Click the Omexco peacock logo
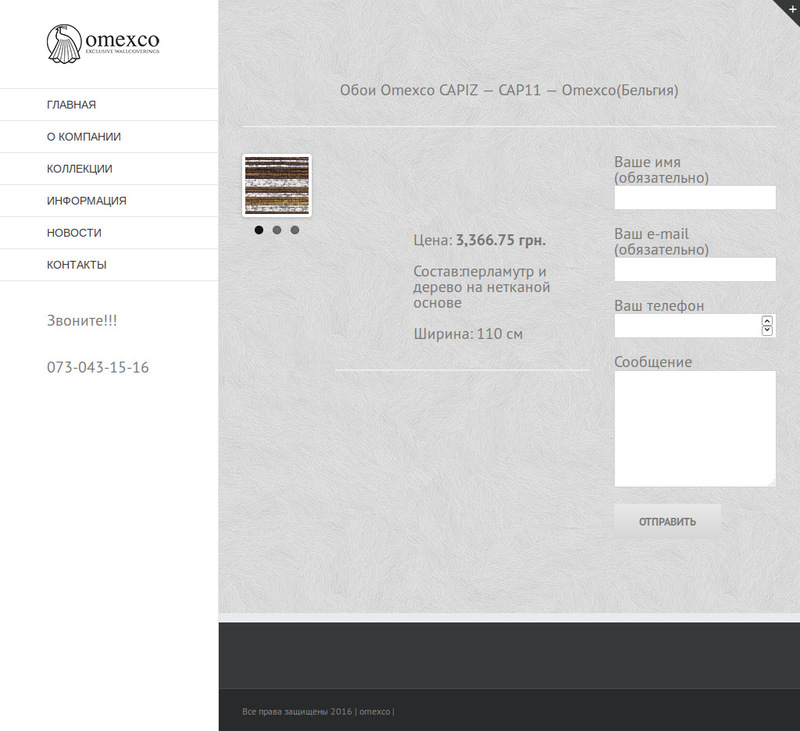 103,43
